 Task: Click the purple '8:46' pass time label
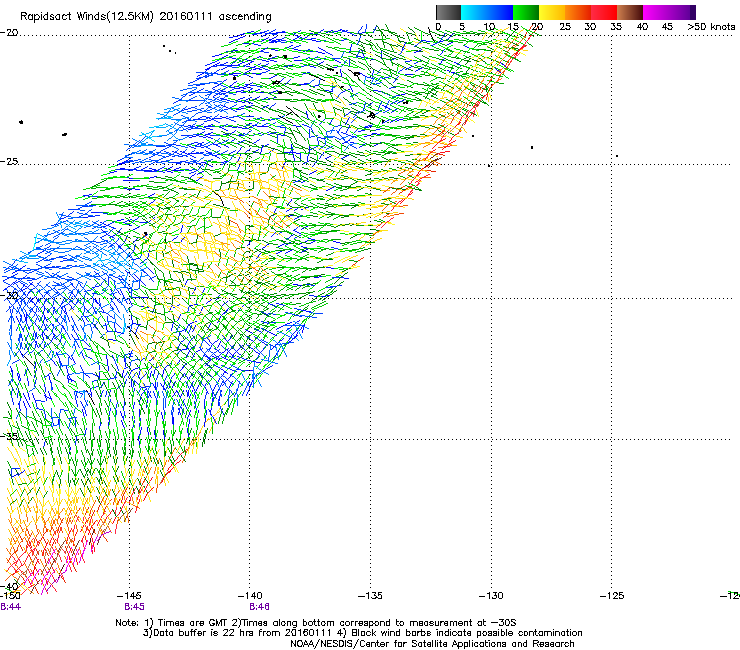point(260,607)
